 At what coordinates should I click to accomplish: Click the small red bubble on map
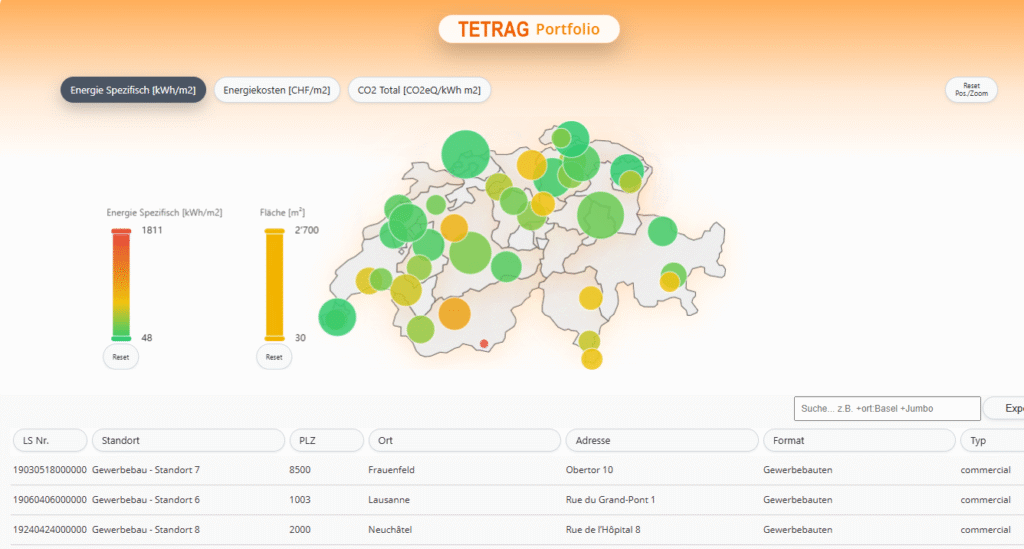click(x=484, y=343)
